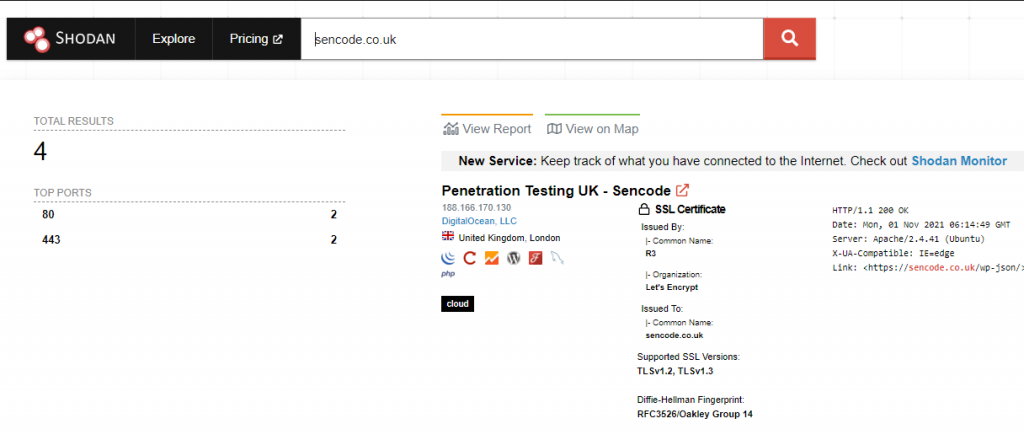Click the SSL Certificate padlock icon
Viewport: 1024px width, 440px height.
tap(643, 210)
